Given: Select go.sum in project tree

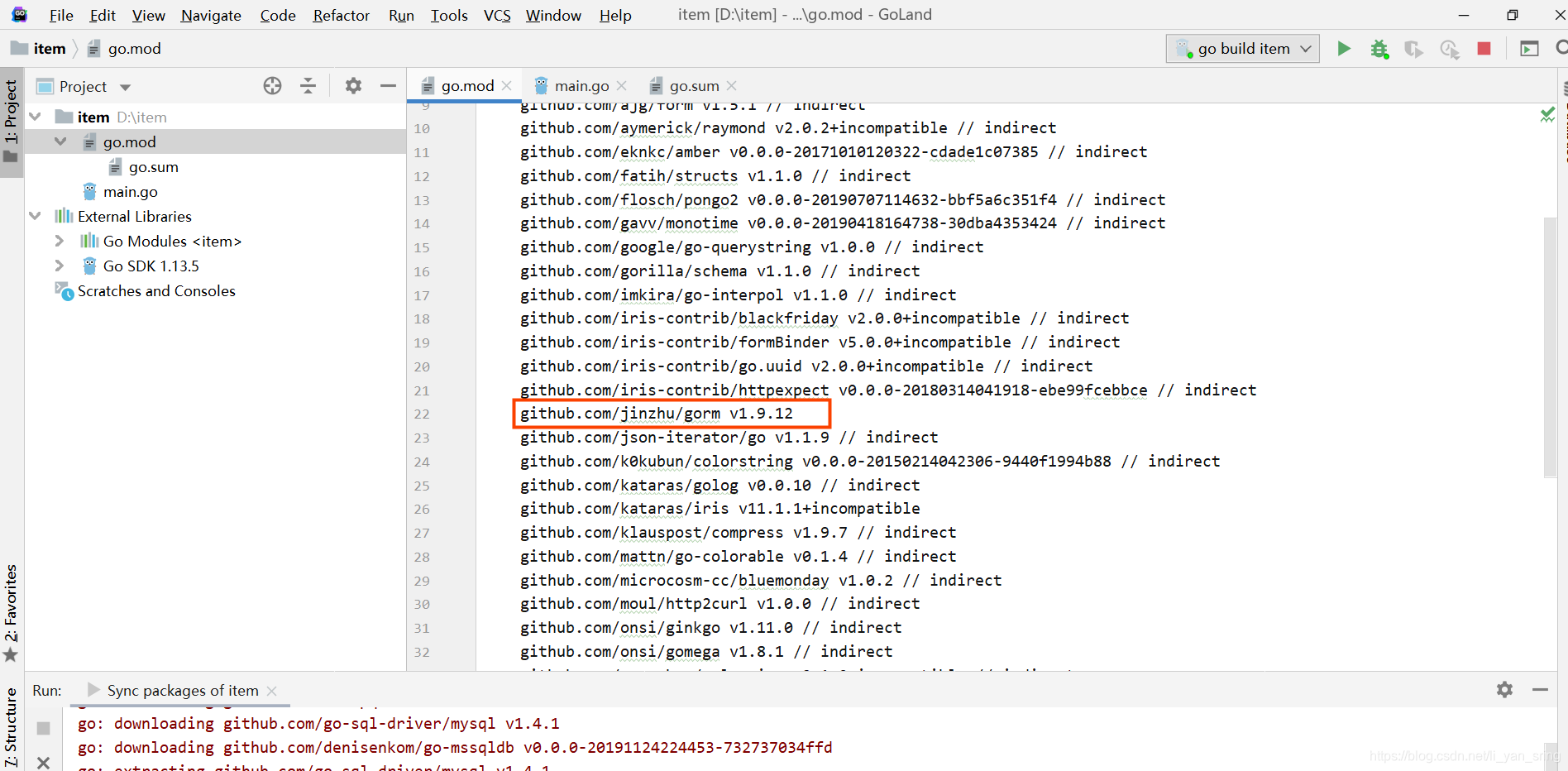Looking at the screenshot, I should pos(153,166).
